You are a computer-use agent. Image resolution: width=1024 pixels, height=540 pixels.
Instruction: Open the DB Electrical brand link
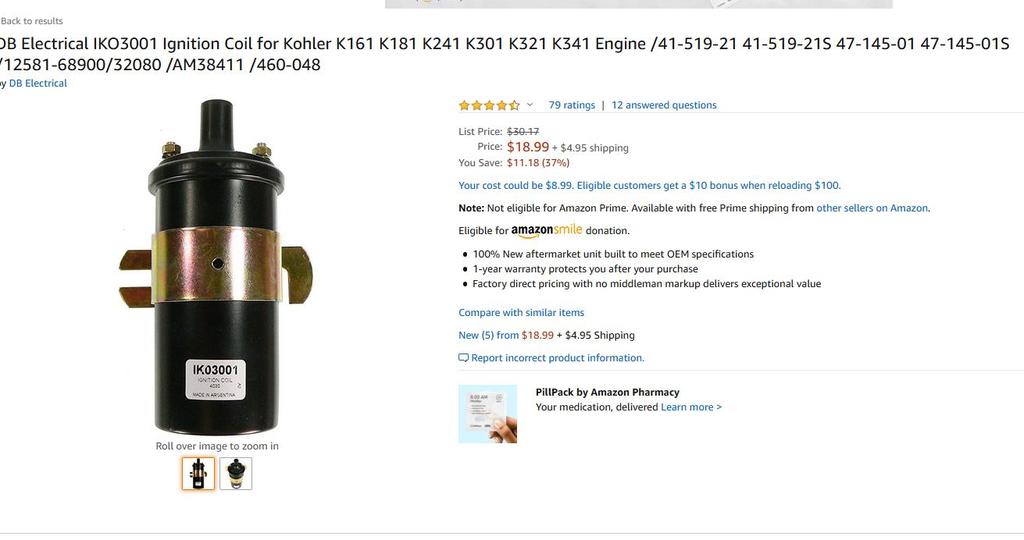(x=38, y=83)
